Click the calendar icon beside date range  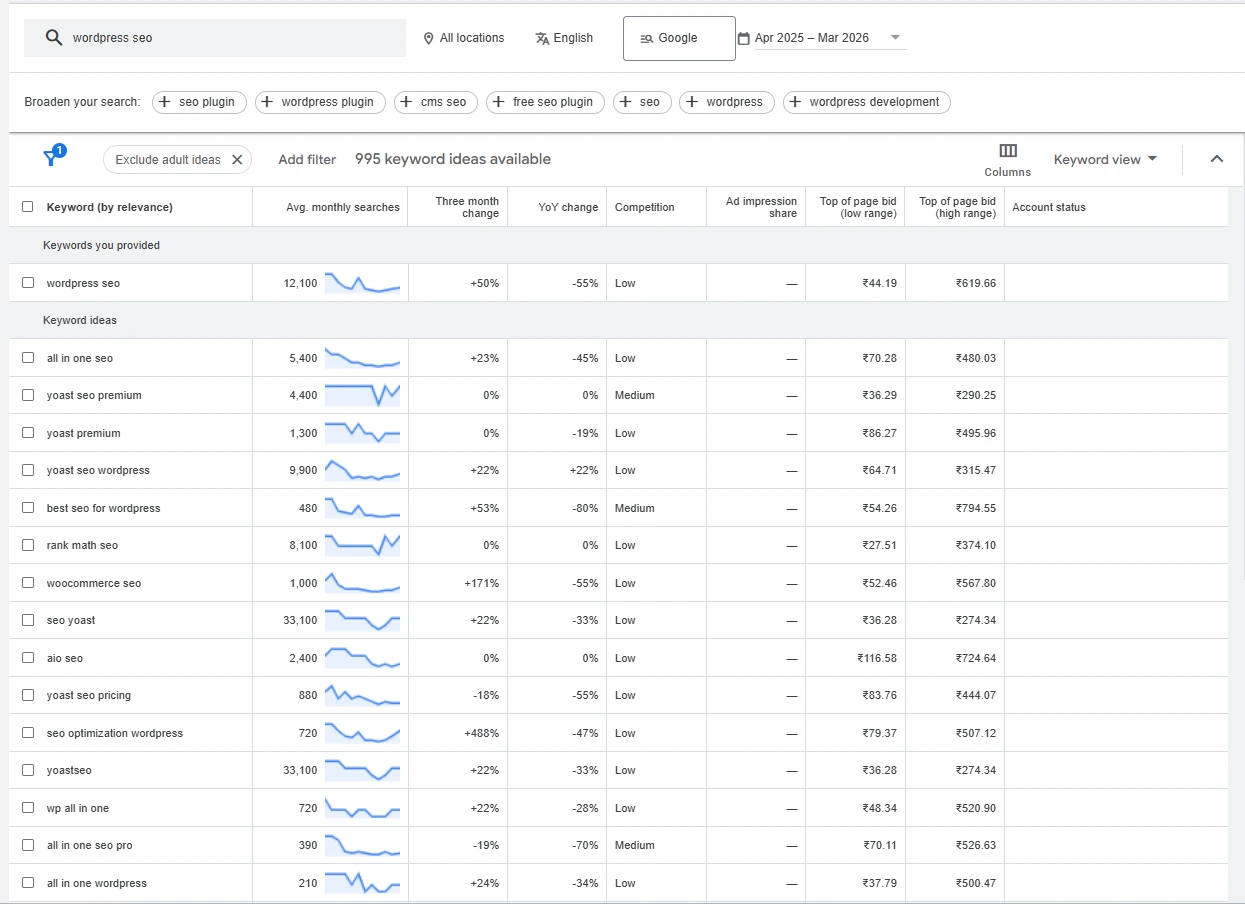tap(743, 38)
